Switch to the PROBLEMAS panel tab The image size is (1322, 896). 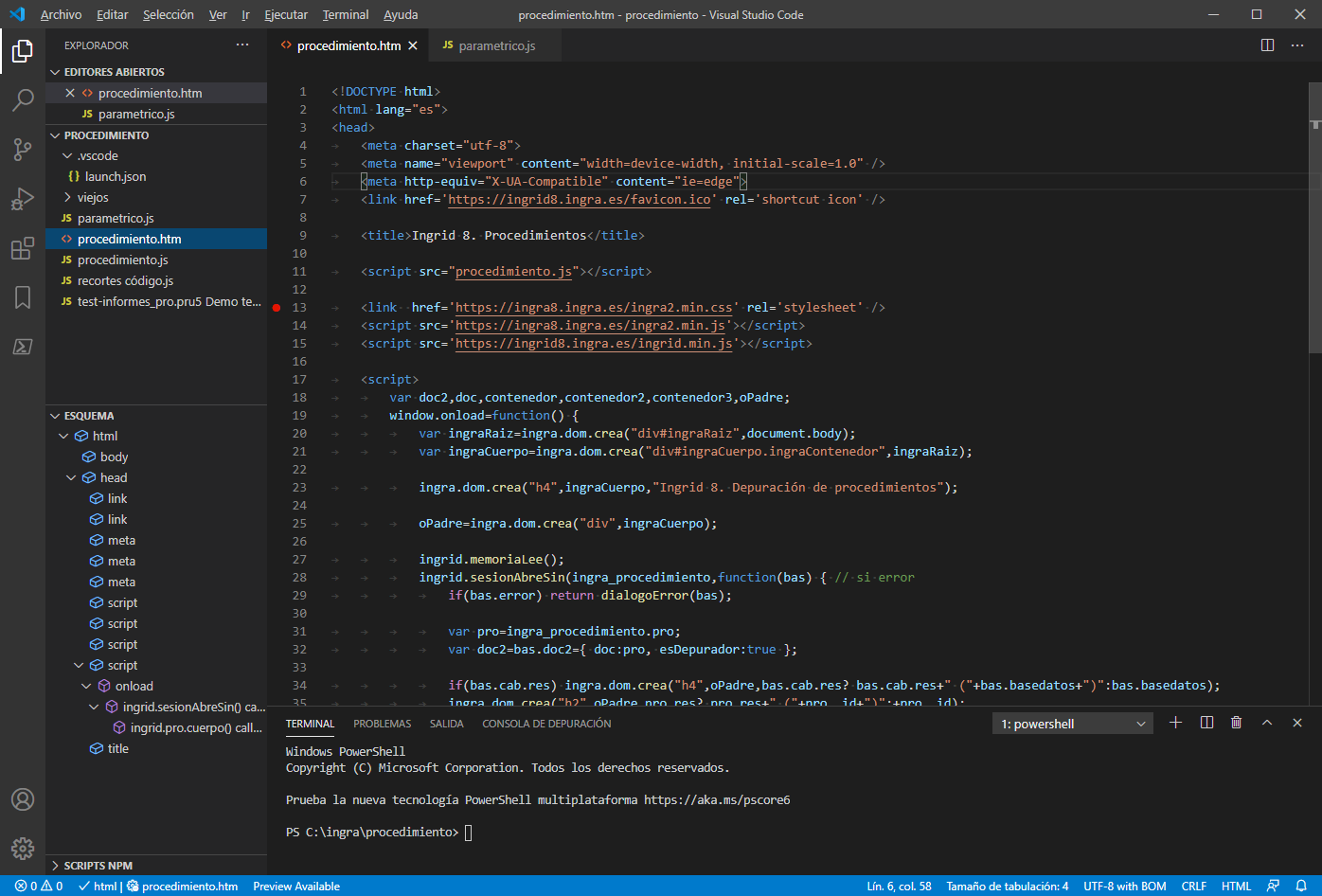tap(383, 724)
